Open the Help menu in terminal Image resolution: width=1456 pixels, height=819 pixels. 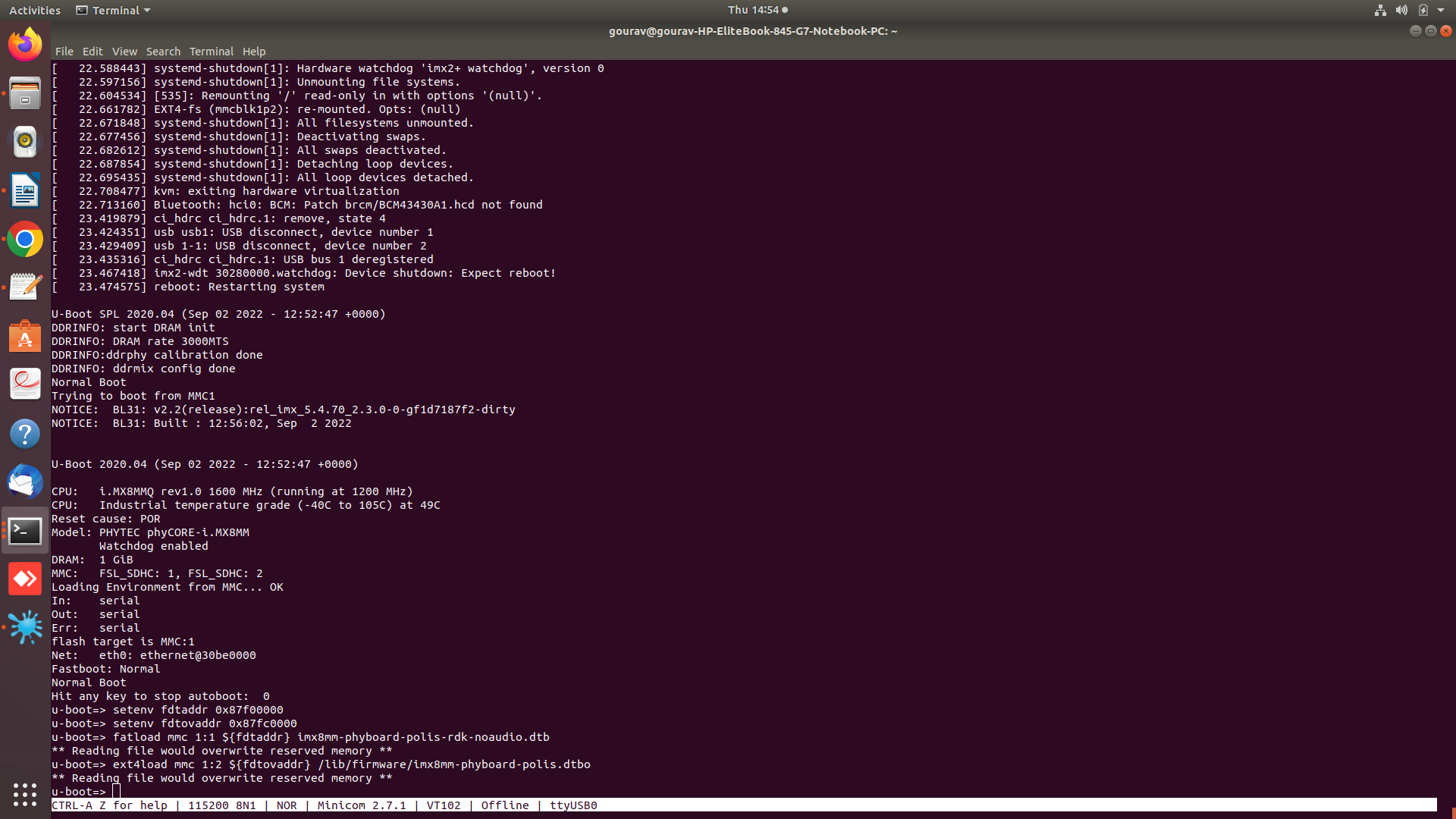pyautogui.click(x=254, y=52)
